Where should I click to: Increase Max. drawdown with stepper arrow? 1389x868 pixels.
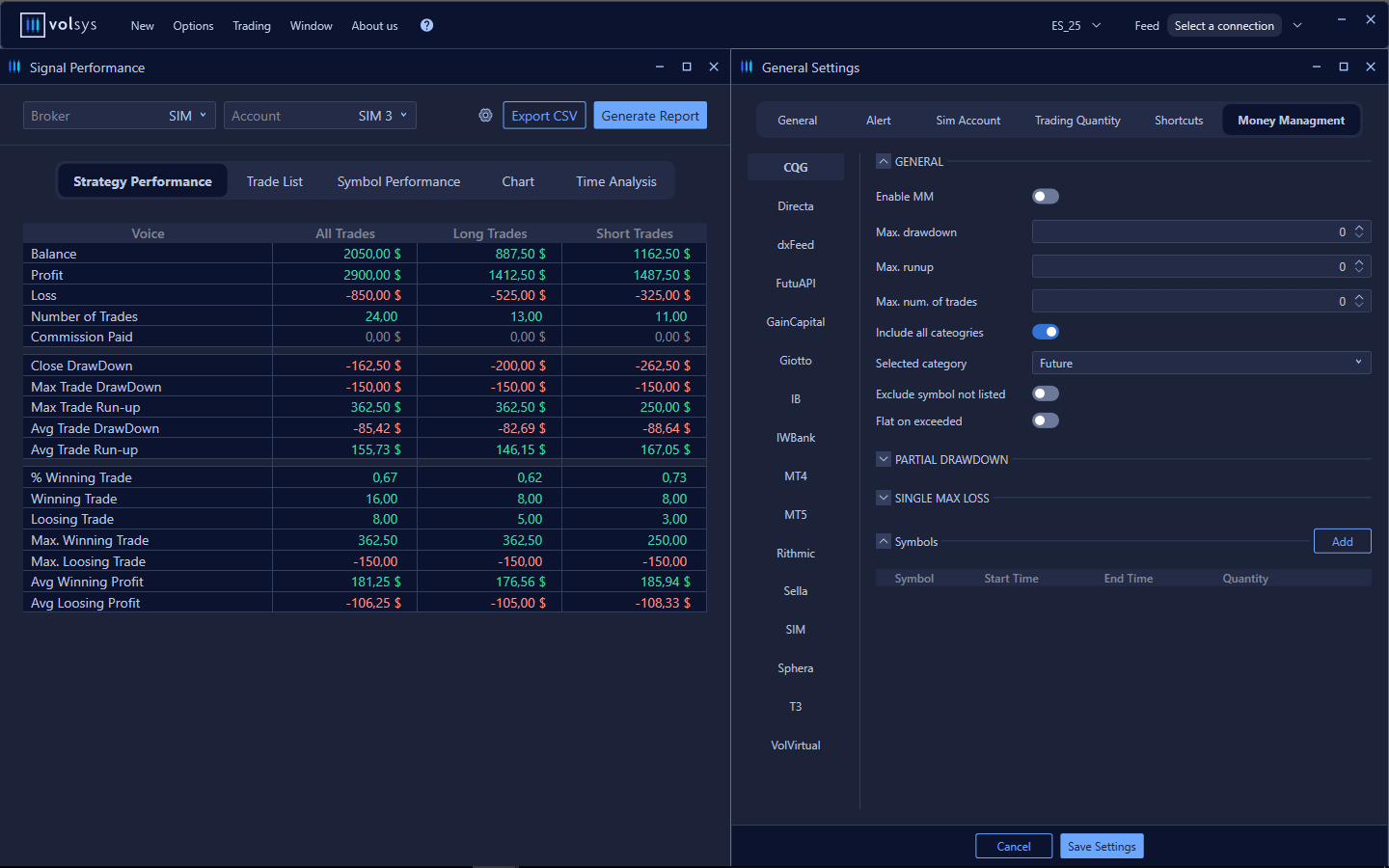point(1359,228)
